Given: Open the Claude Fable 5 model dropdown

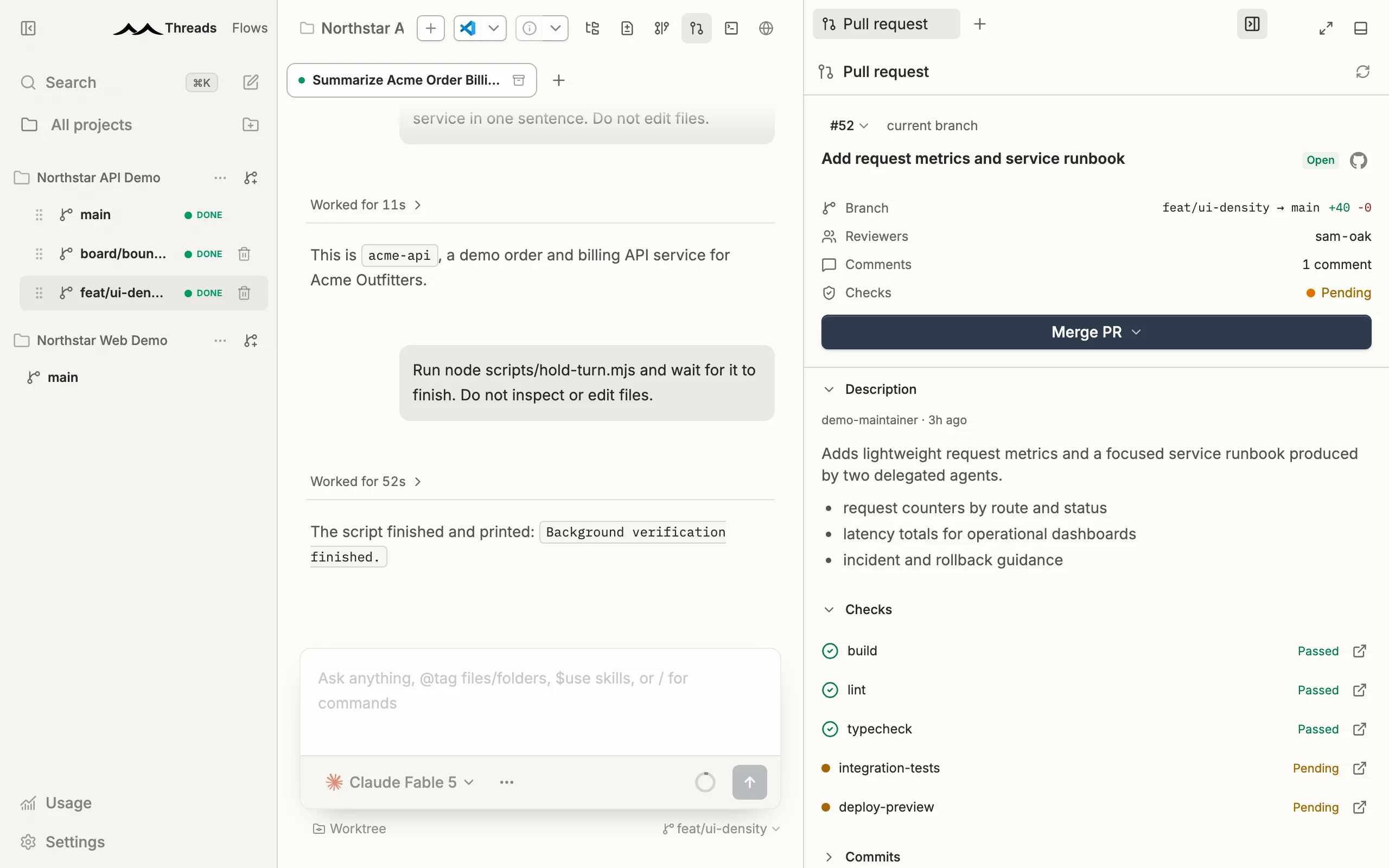Looking at the screenshot, I should tap(400, 782).
